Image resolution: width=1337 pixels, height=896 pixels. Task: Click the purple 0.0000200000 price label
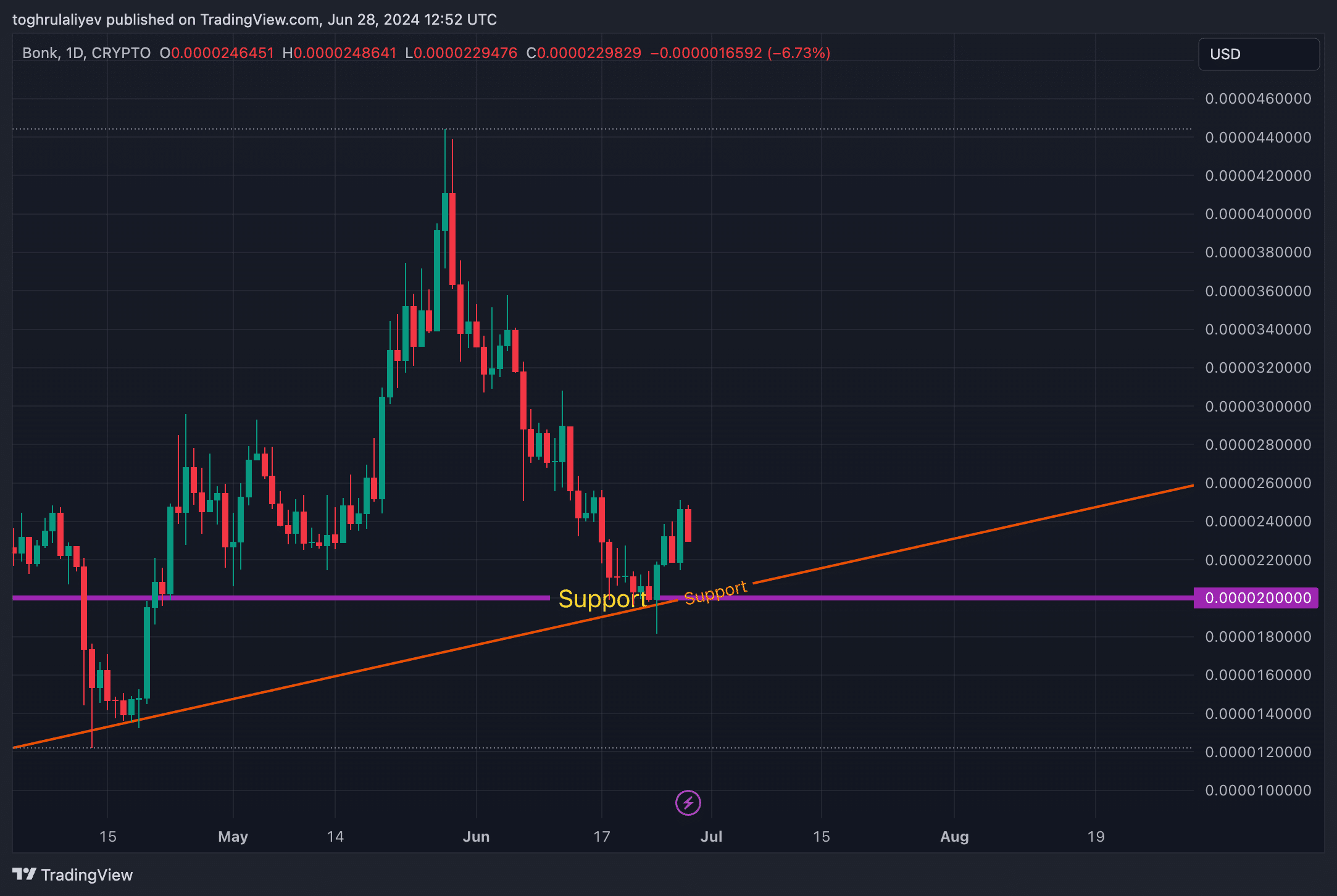tap(1256, 598)
